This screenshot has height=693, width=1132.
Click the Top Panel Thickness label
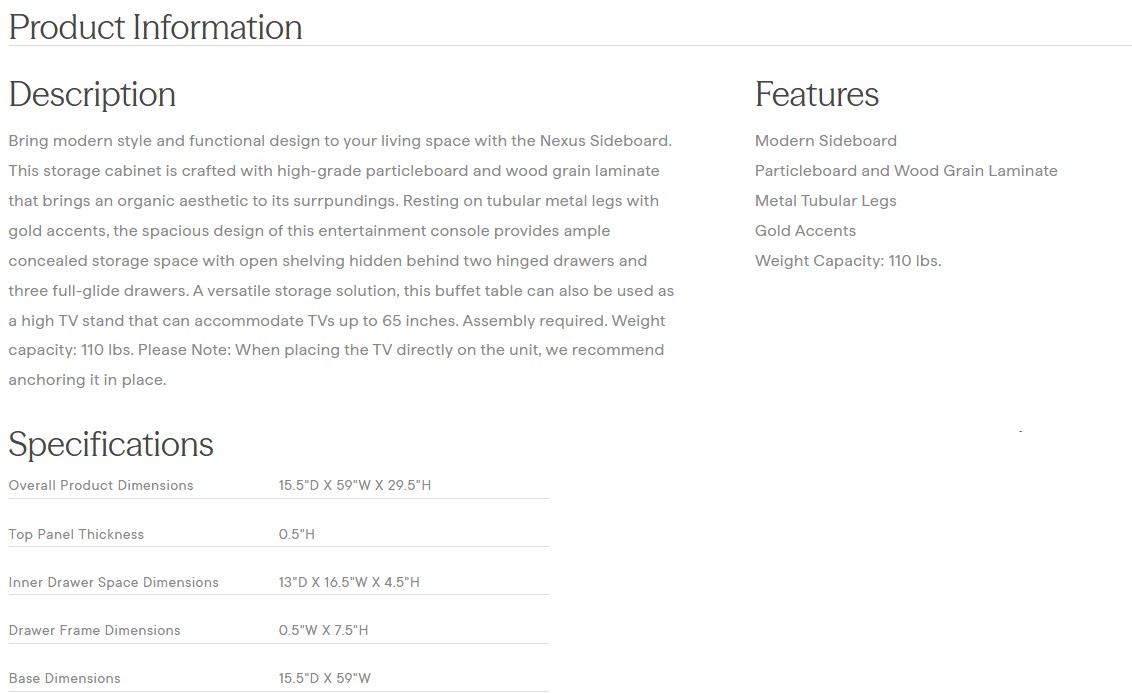[x=76, y=534]
